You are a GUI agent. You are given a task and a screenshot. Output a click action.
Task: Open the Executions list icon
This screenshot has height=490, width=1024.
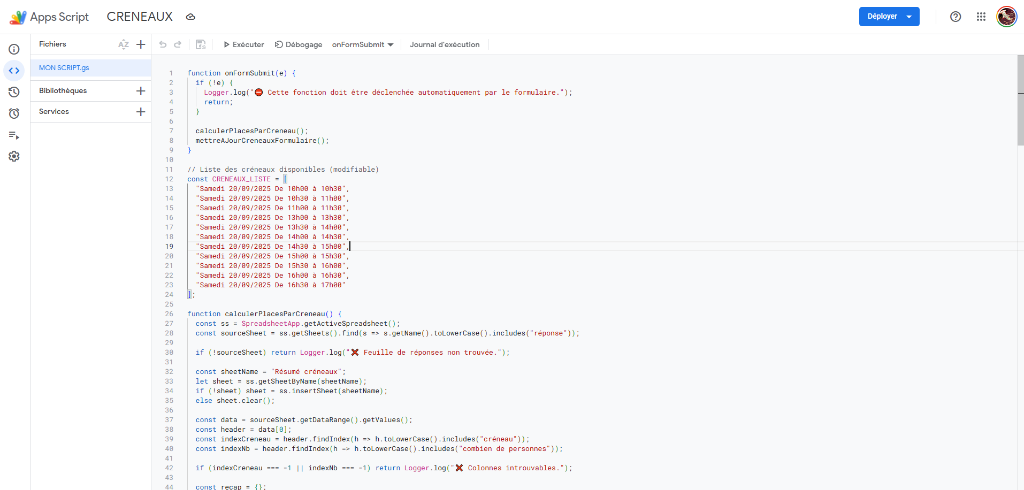[x=14, y=135]
